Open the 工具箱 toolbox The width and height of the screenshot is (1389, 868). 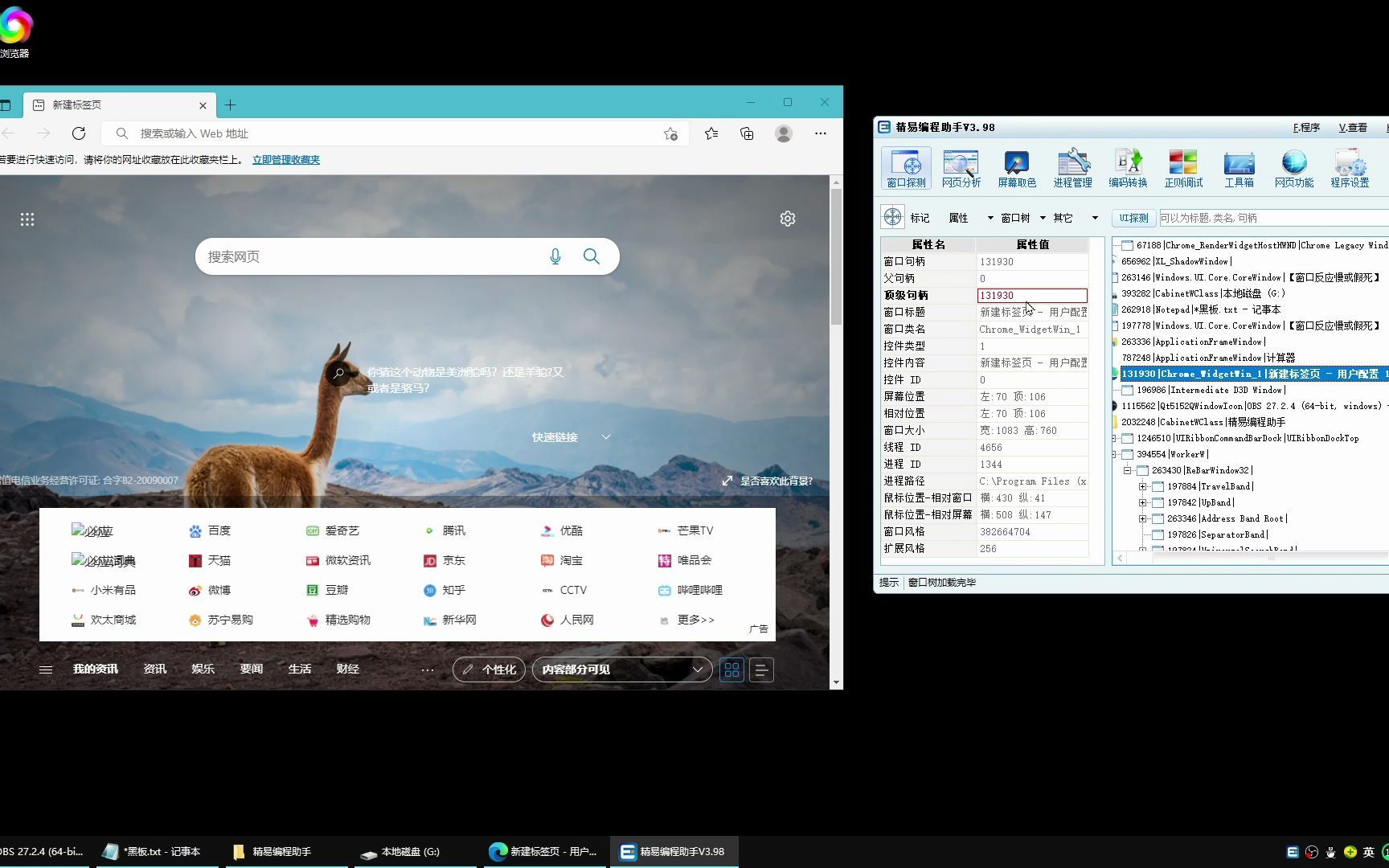[x=1239, y=169]
